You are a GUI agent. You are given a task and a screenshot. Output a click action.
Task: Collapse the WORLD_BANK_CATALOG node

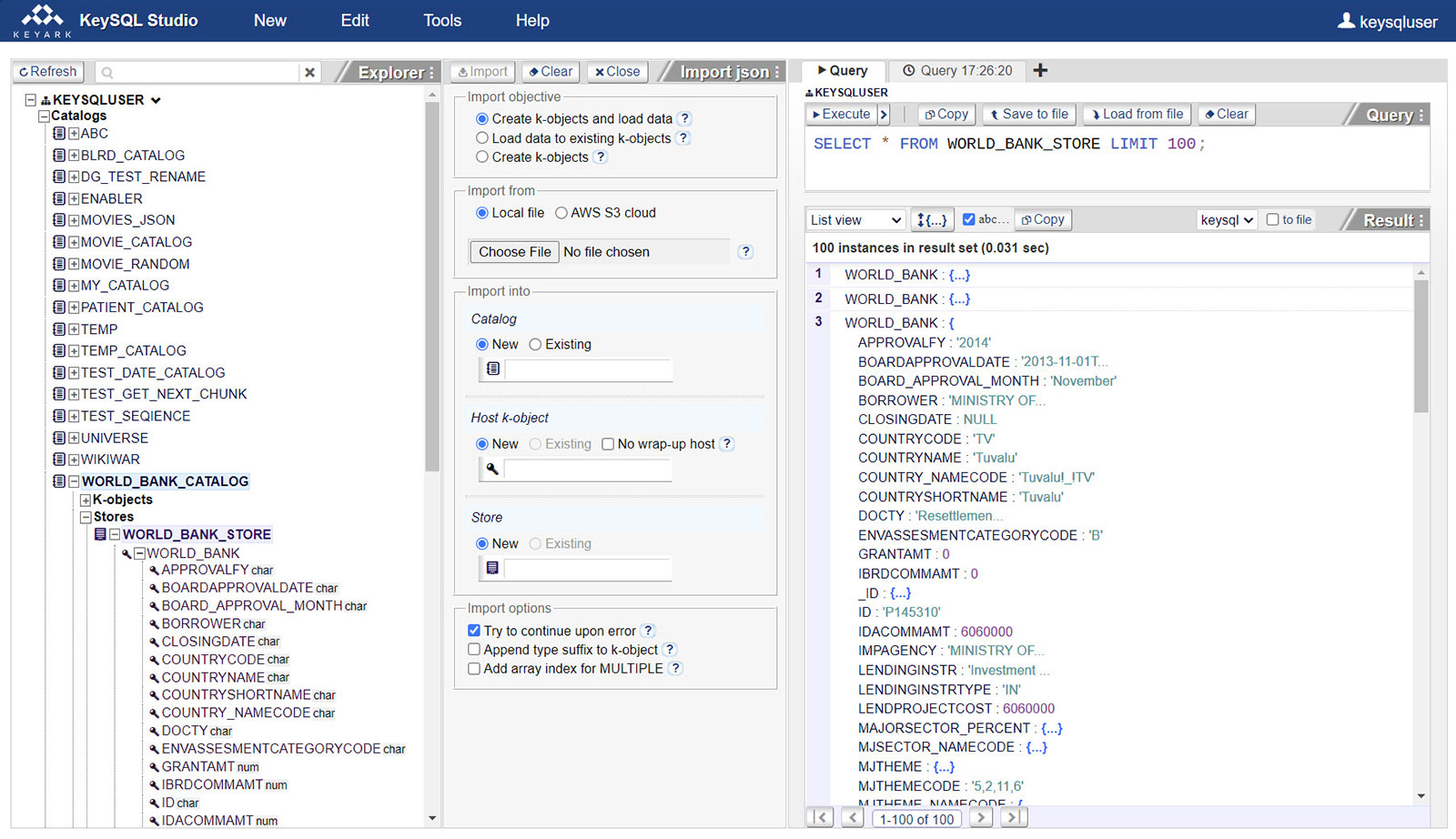point(74,481)
